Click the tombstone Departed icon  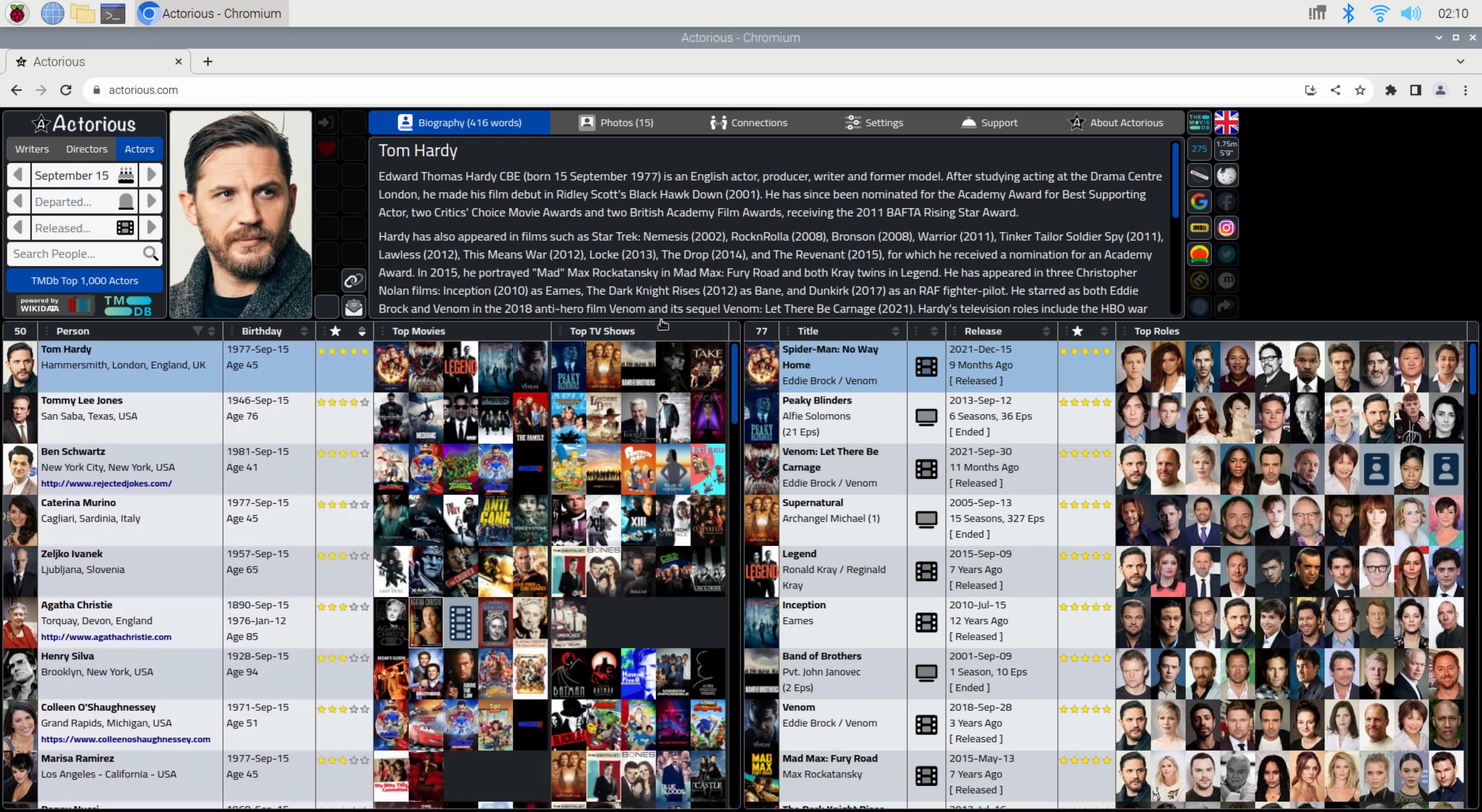pos(125,202)
